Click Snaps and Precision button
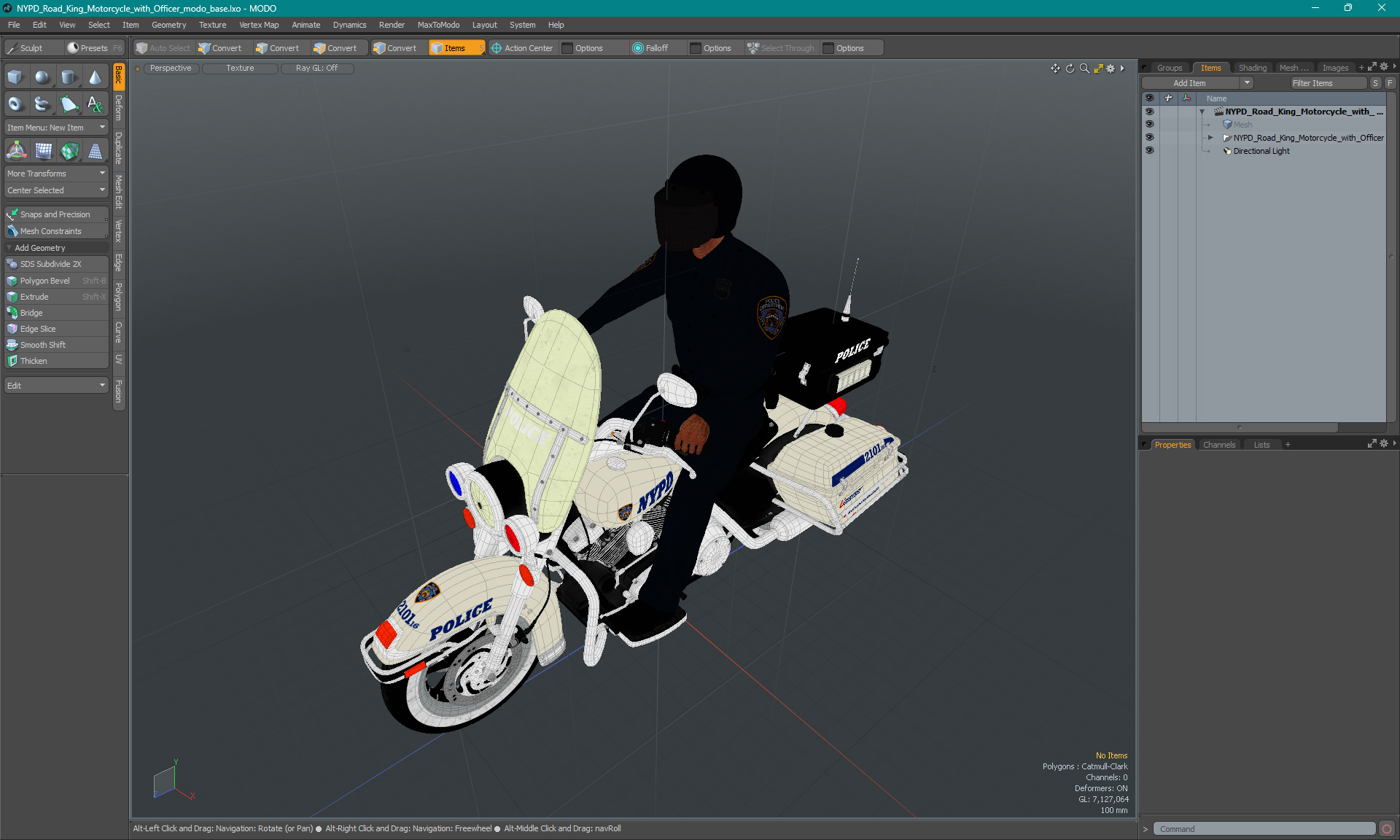The image size is (1400, 840). click(x=56, y=214)
